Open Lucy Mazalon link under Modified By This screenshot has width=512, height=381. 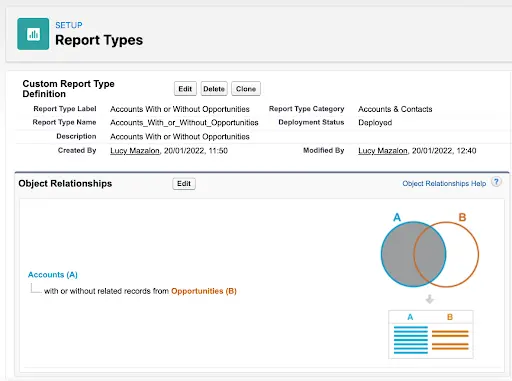point(383,151)
